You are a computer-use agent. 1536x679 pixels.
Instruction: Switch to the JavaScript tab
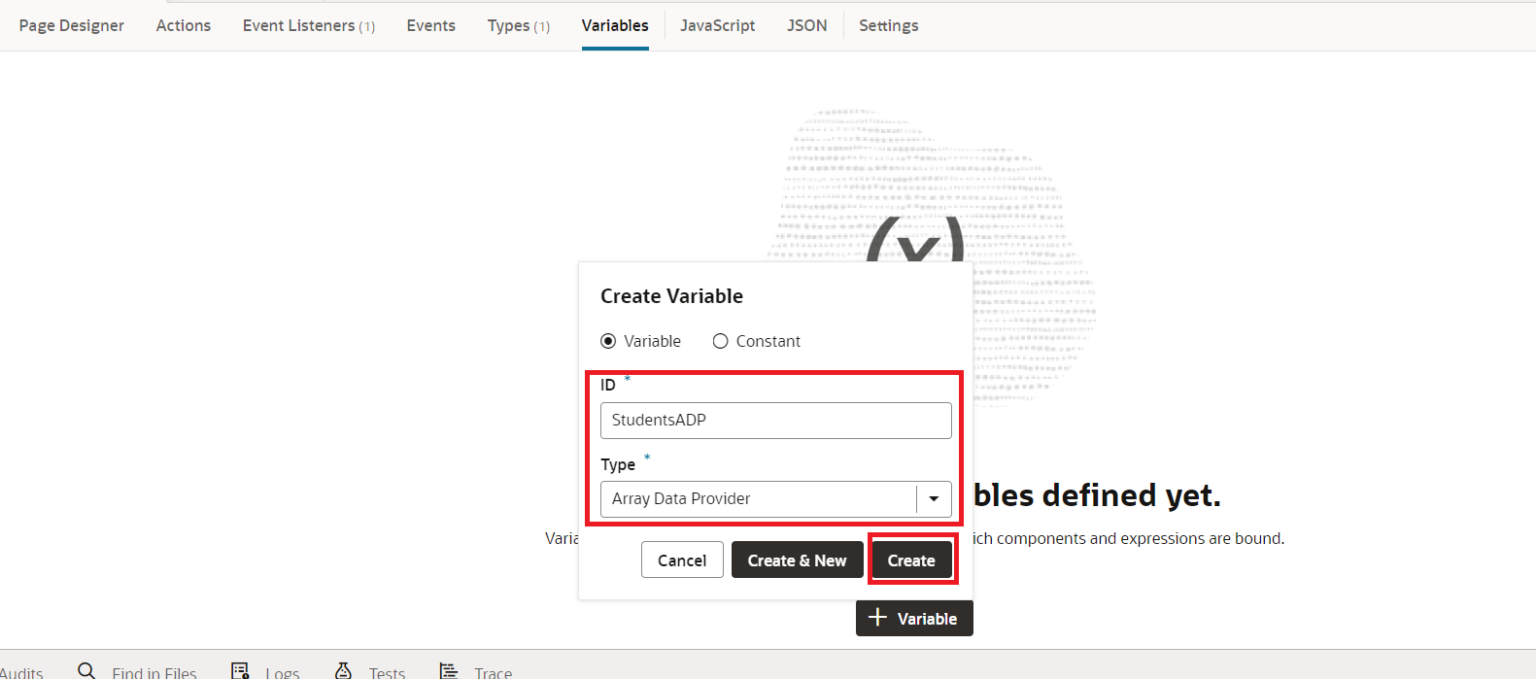pos(717,25)
